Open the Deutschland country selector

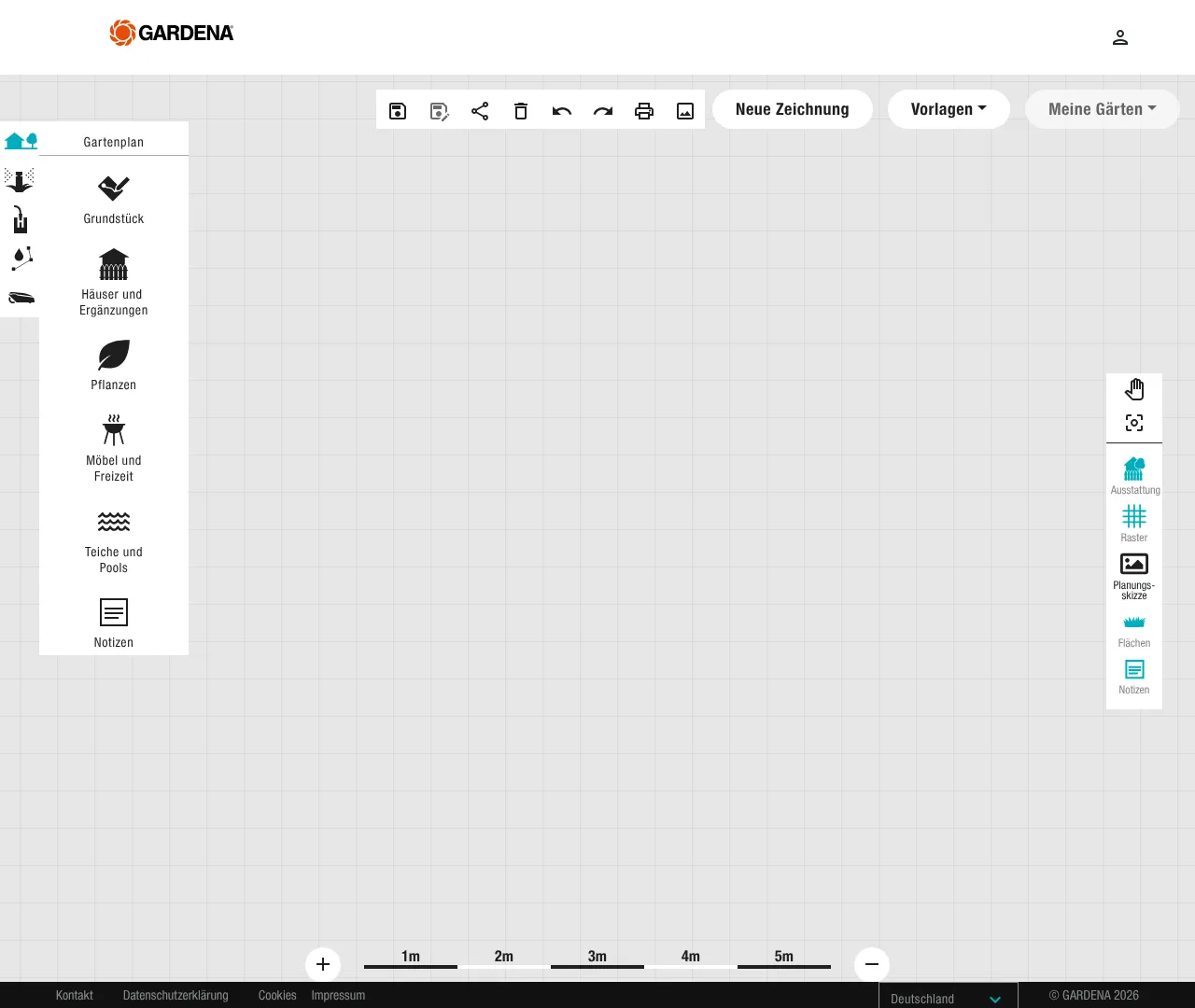[x=947, y=998]
